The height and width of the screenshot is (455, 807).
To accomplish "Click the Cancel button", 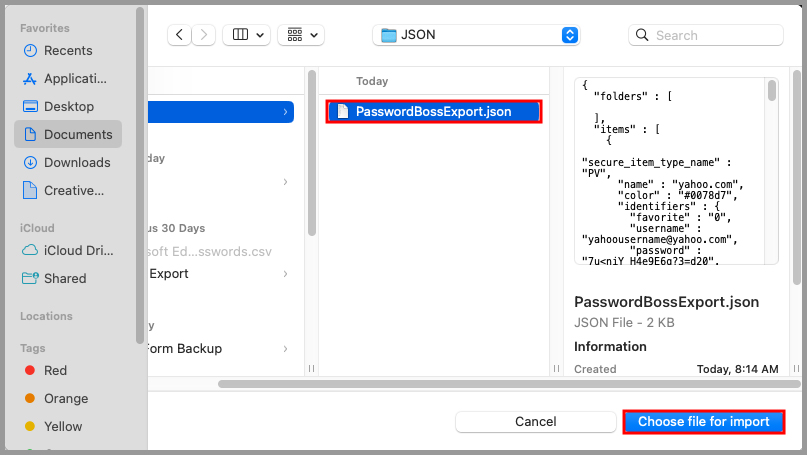I will point(535,422).
